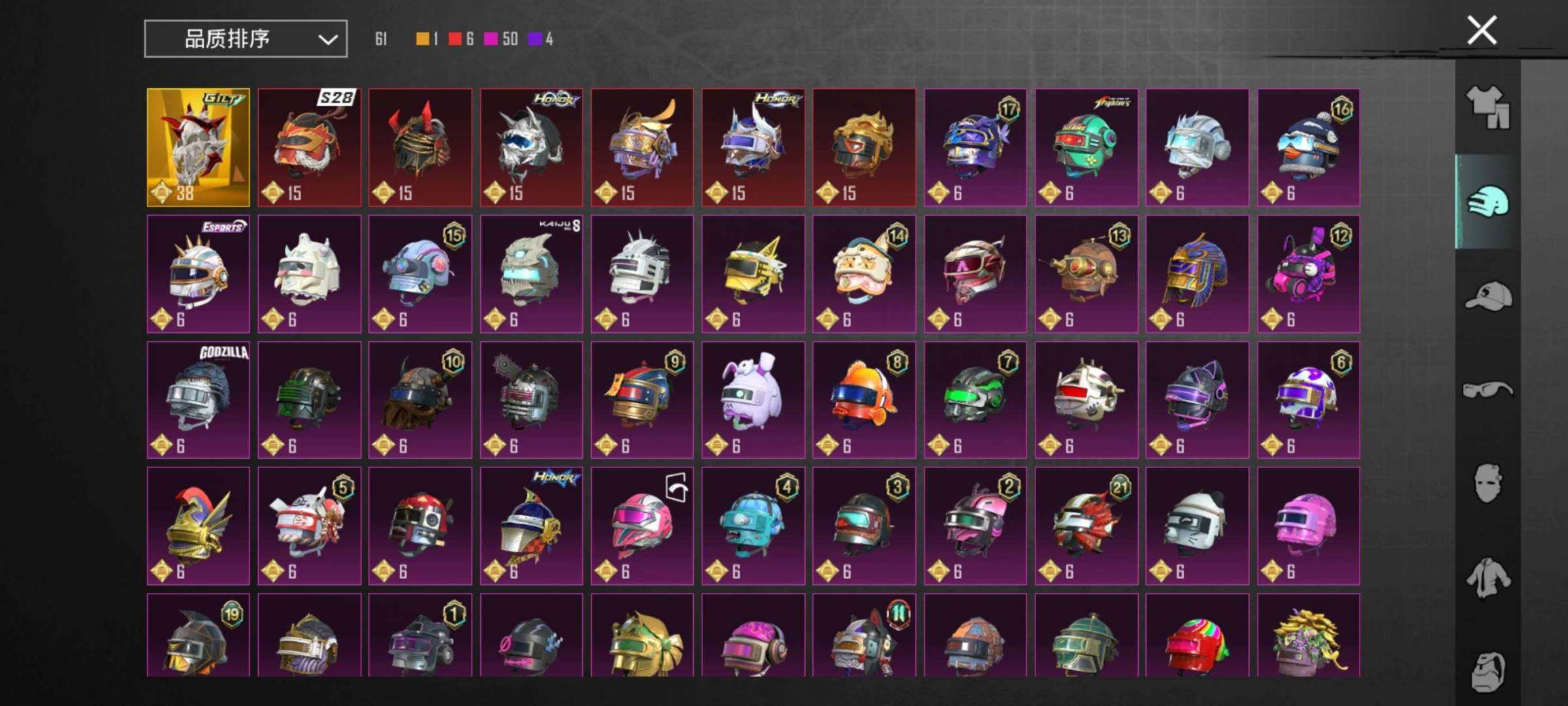
Task: Pick the Esports spiked helmet
Action: pos(198,274)
